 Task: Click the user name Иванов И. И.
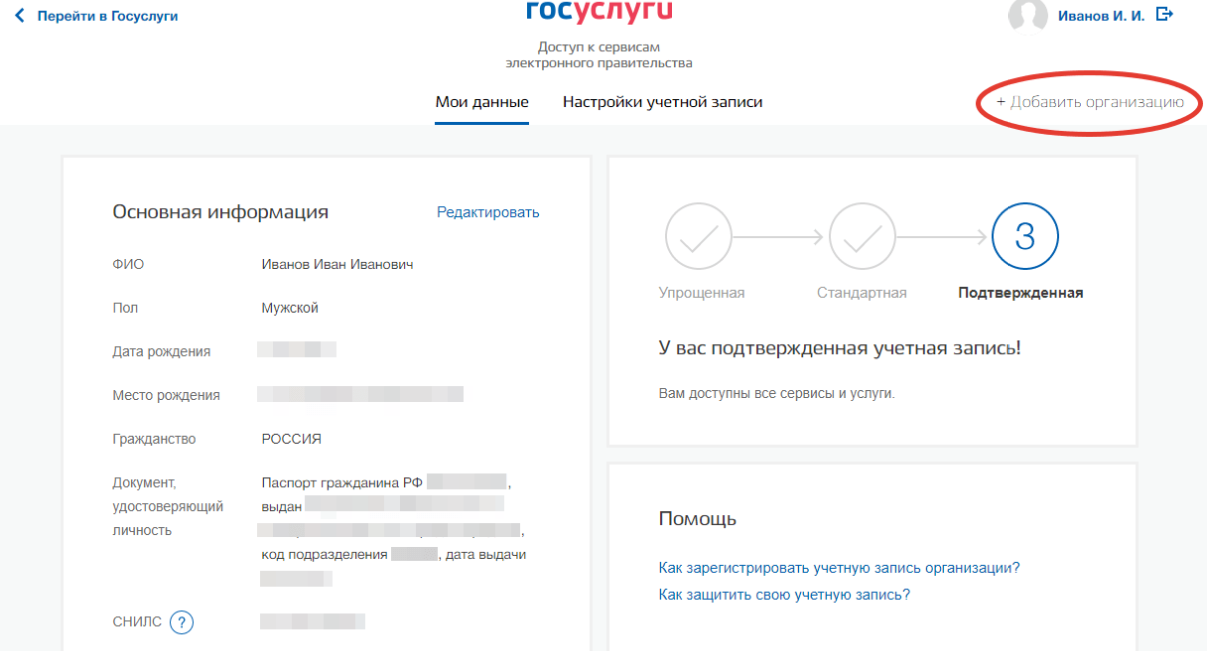pyautogui.click(x=1101, y=16)
